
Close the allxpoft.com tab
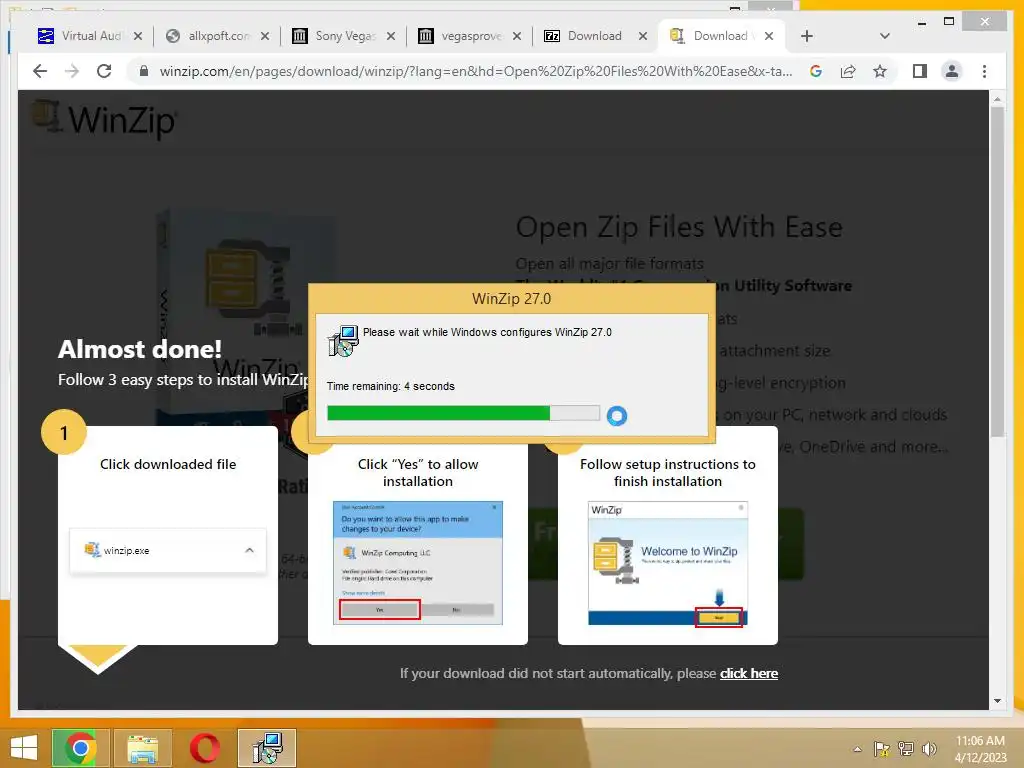[x=264, y=36]
